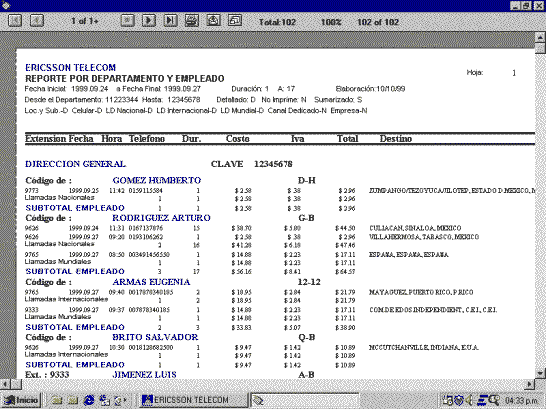Click the 'Costo' column header
Viewport: 546px width, 410px height.
click(237, 139)
